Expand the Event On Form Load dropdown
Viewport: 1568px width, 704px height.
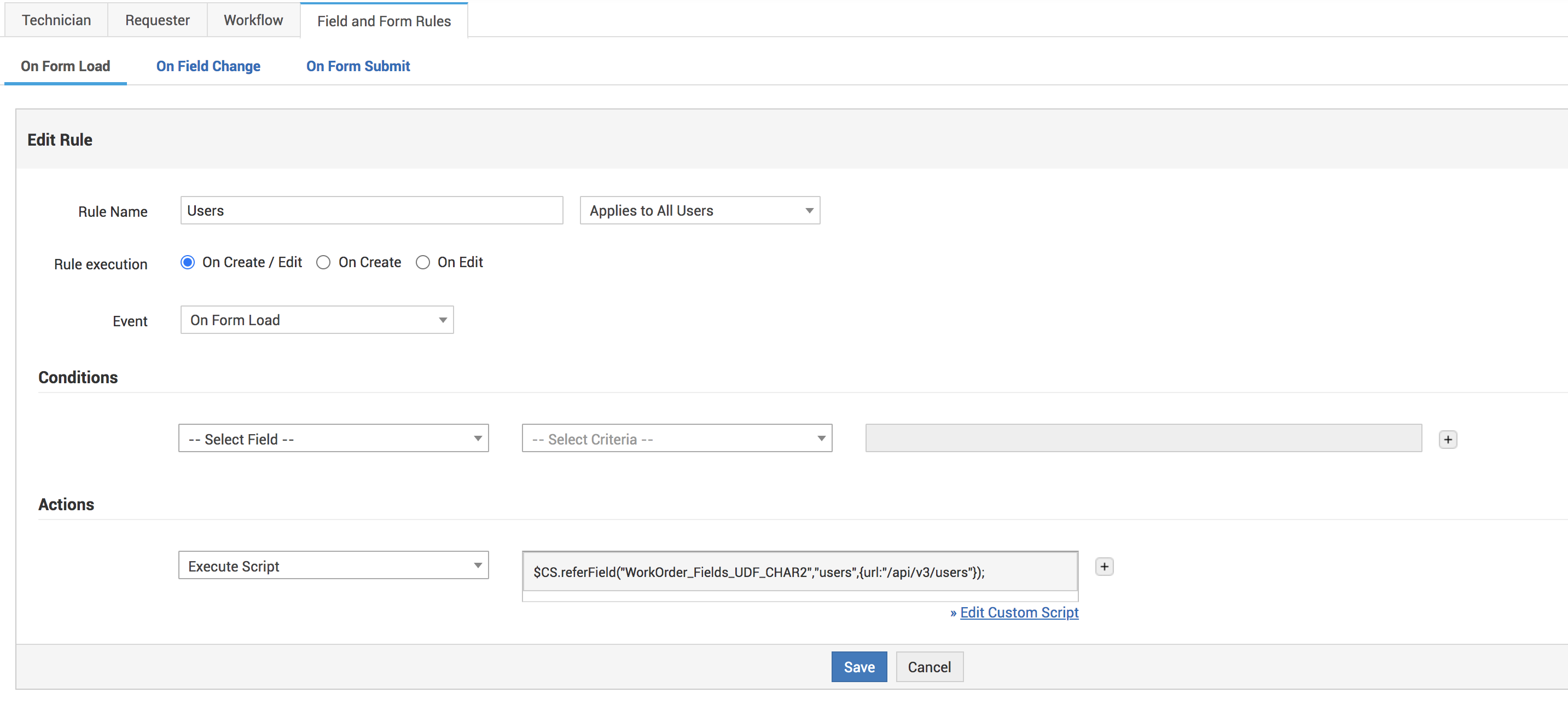[317, 320]
